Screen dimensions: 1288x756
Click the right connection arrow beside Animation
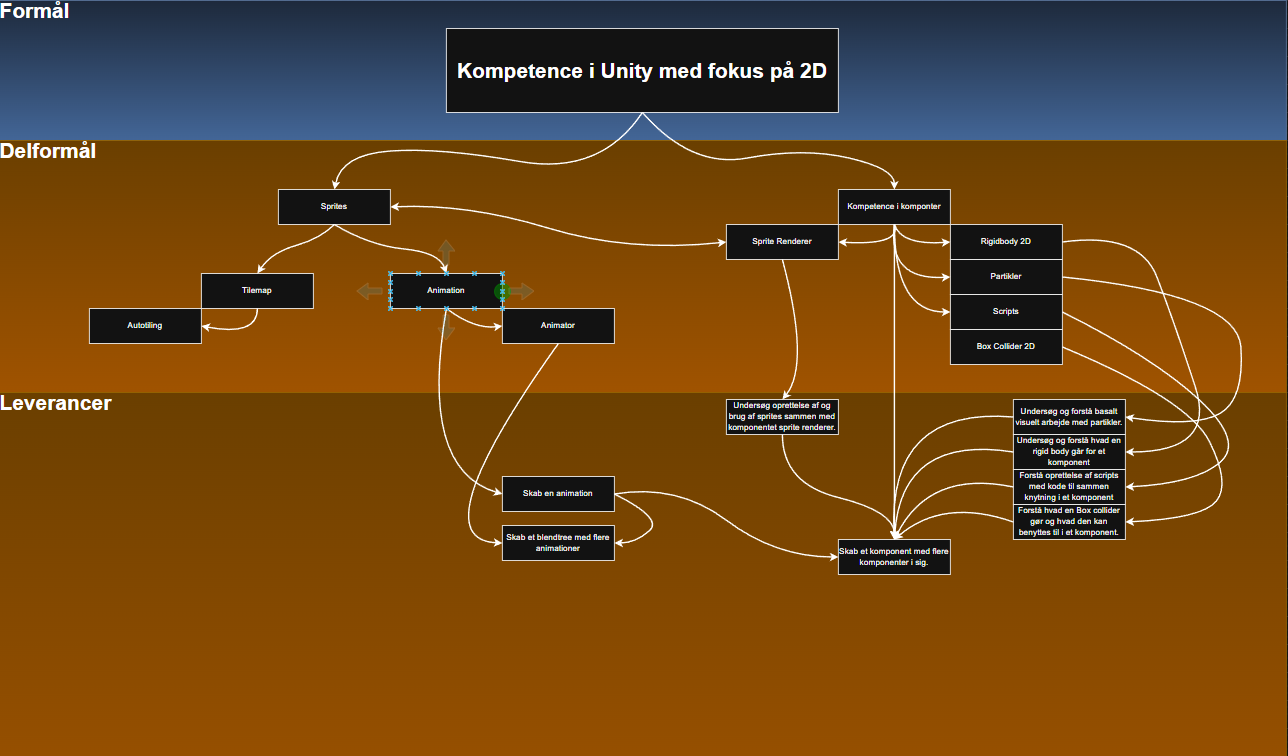pos(522,291)
